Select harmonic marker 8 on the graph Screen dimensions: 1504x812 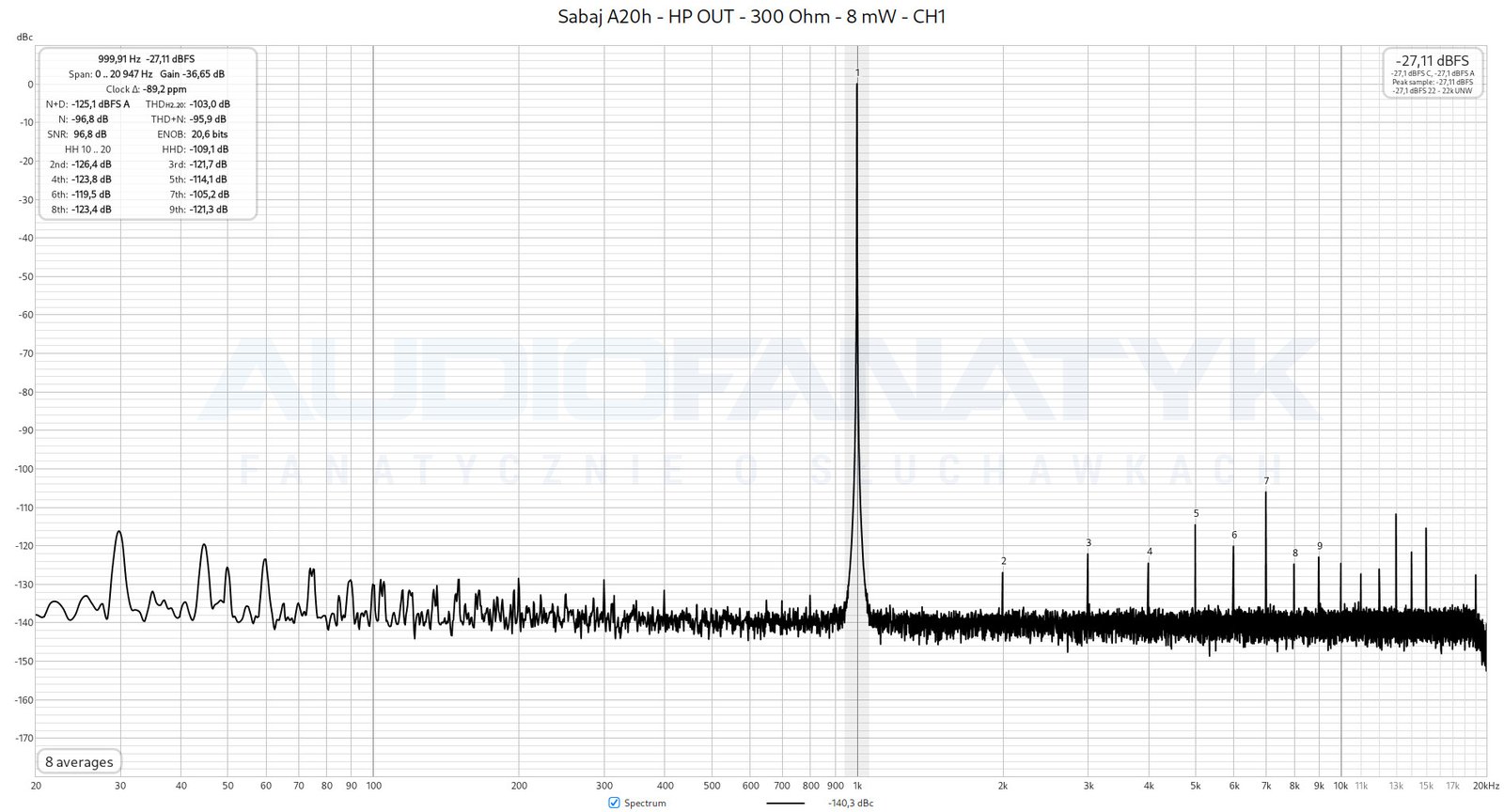coord(1295,553)
